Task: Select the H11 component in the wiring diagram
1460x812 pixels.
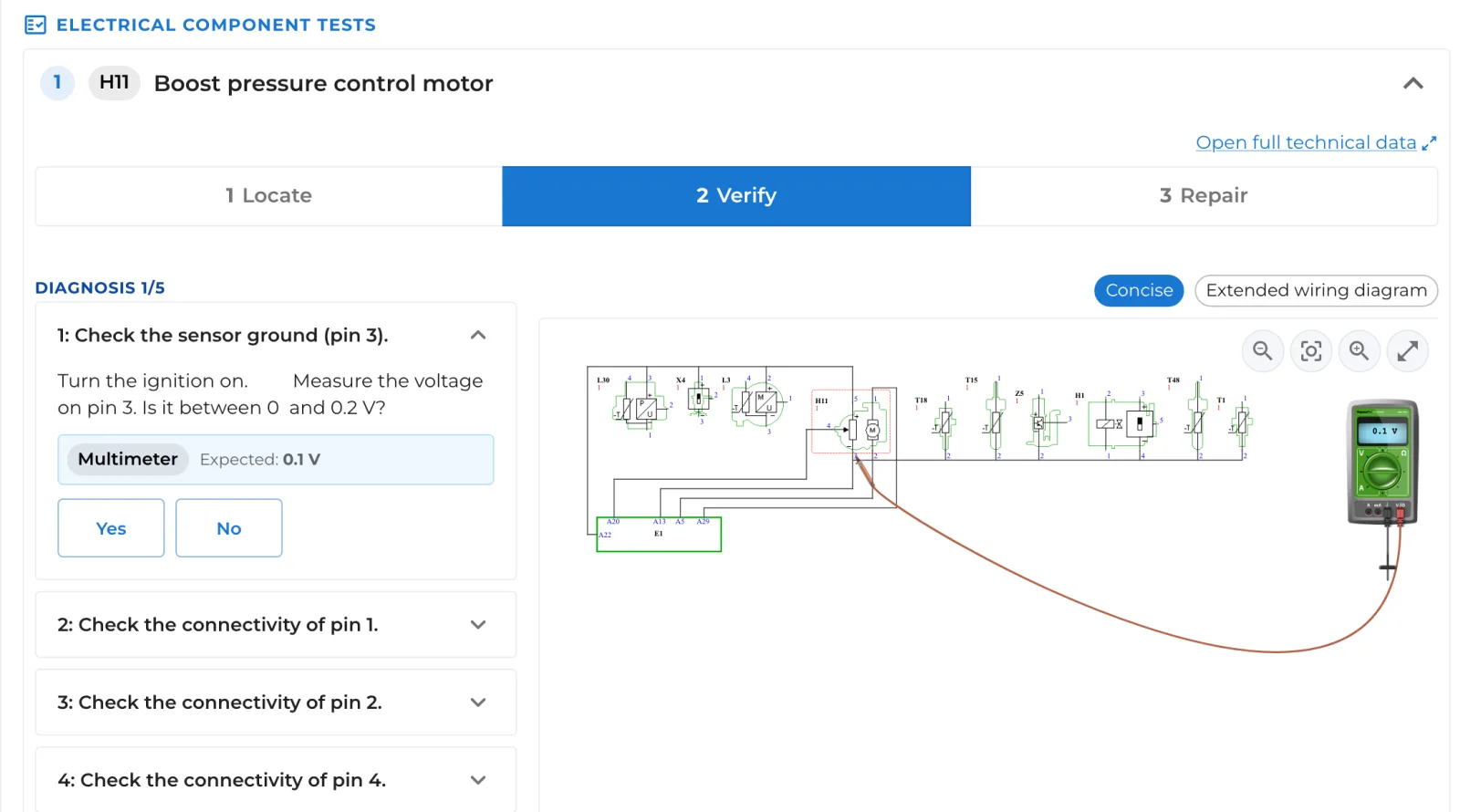Action: coord(850,422)
